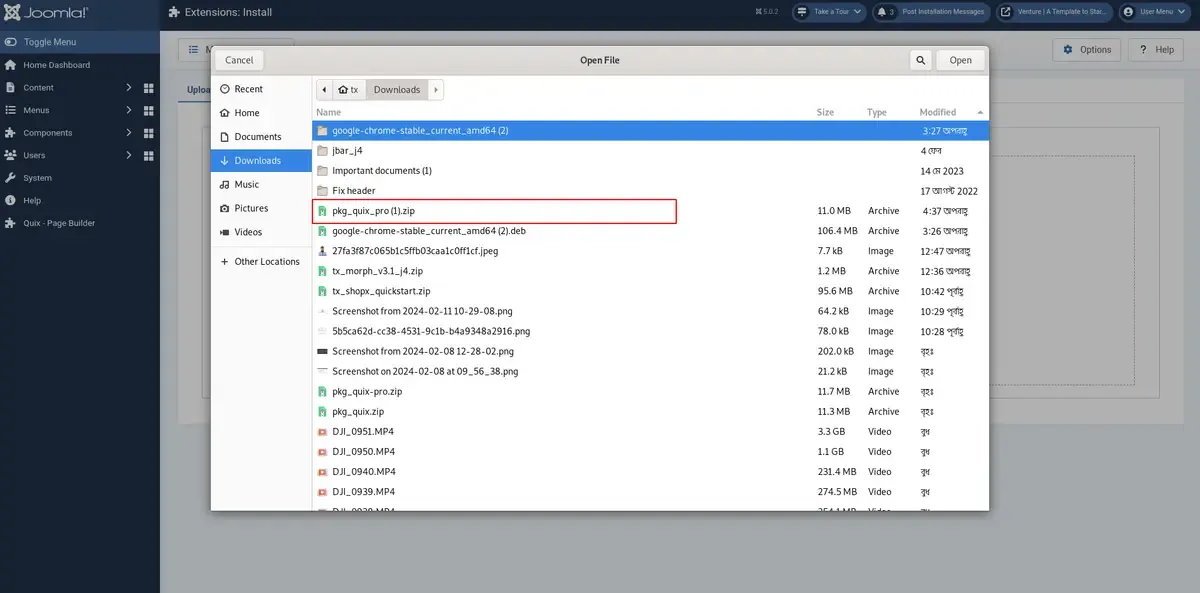Click the search icon in file dialog
Viewport: 1200px width, 593px height.
[921, 60]
